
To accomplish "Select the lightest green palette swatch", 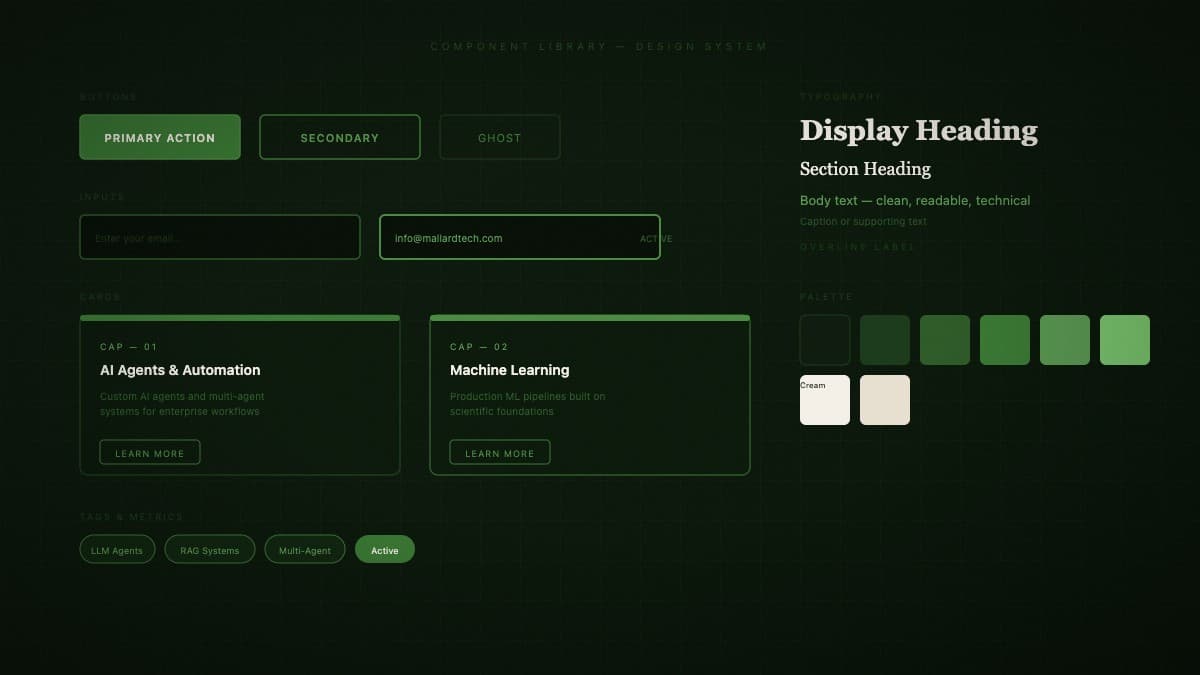I will [x=1124, y=340].
